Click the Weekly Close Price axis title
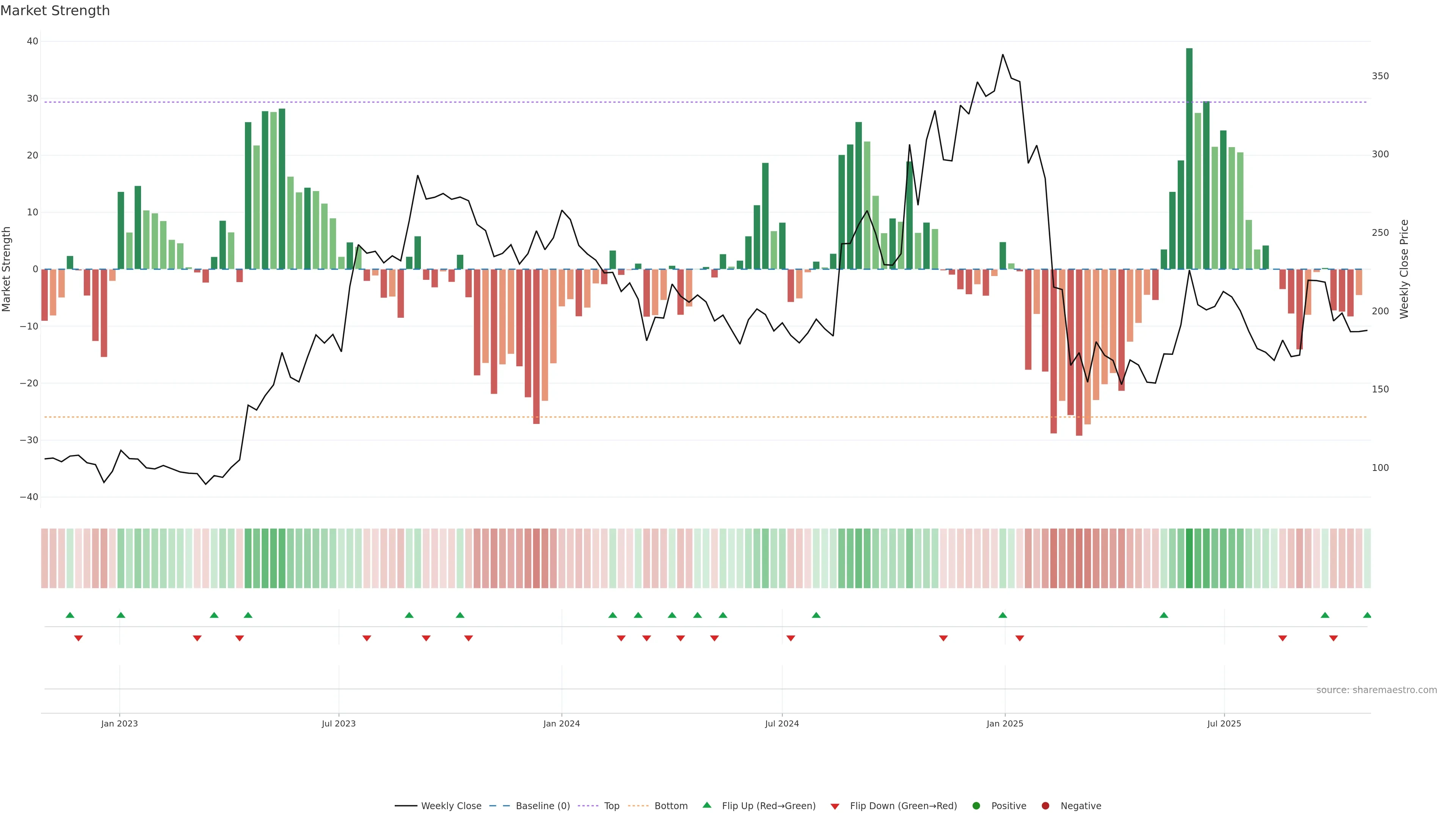This screenshot has width=1456, height=819. click(x=1404, y=269)
